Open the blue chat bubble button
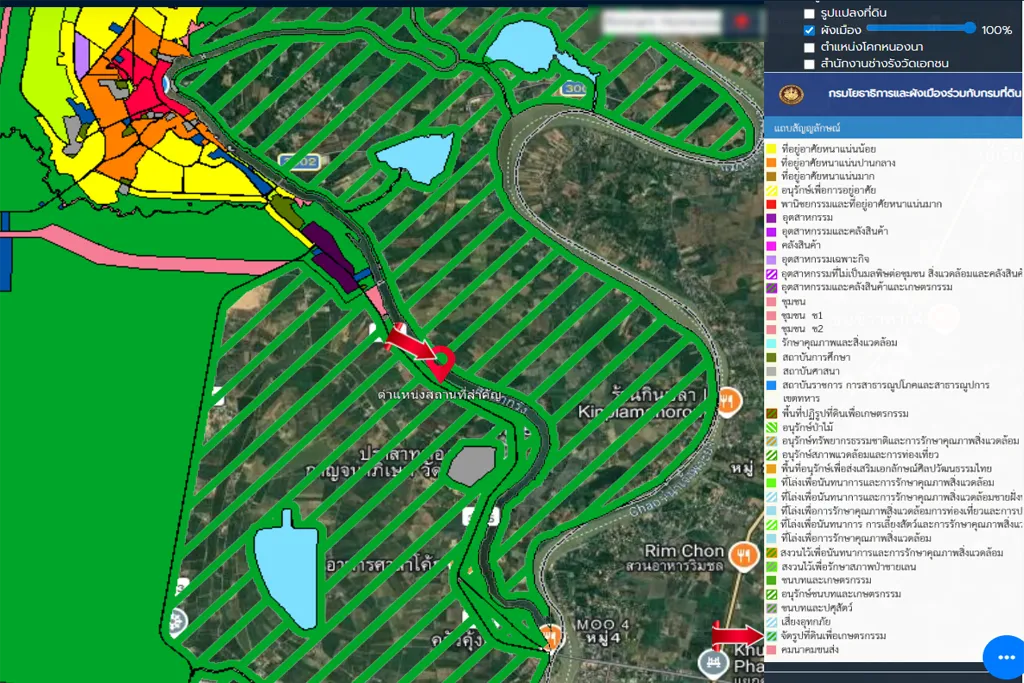 click(1003, 656)
